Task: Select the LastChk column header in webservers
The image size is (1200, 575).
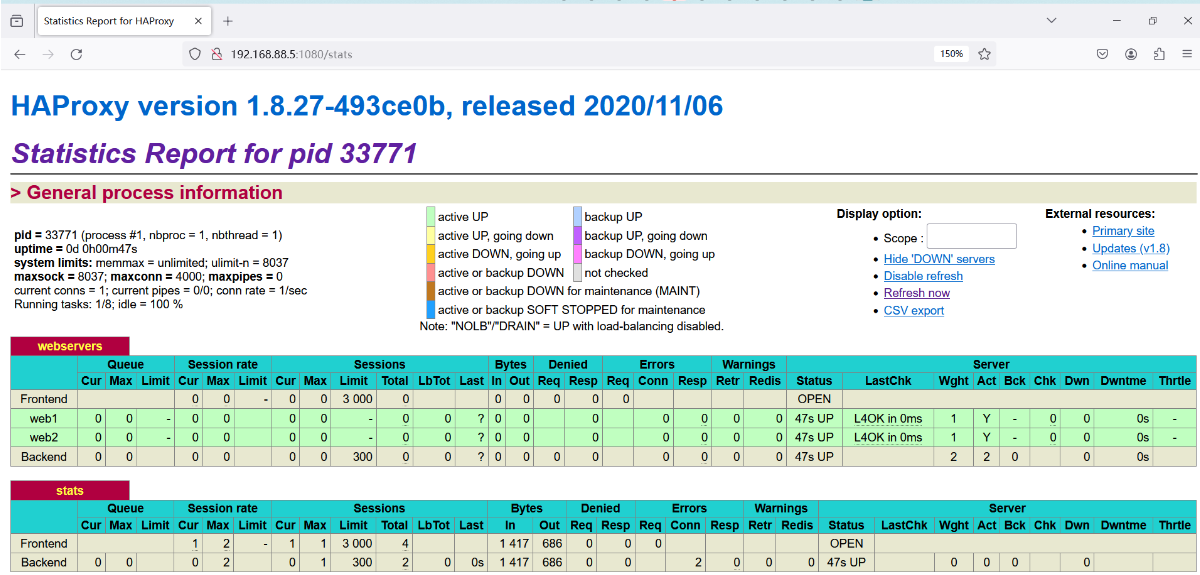Action: (888, 380)
